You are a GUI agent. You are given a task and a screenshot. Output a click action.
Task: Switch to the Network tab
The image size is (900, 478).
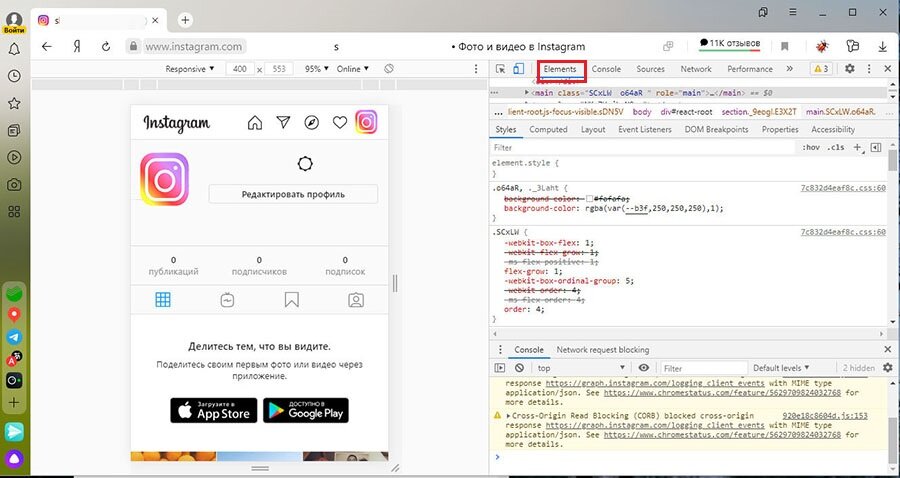[696, 69]
